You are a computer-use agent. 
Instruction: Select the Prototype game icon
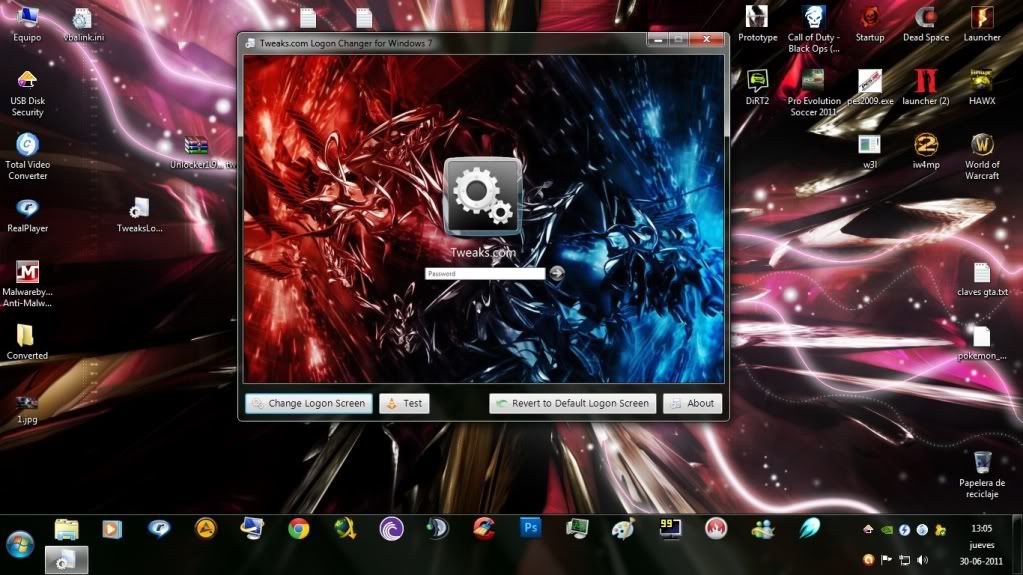[x=757, y=23]
